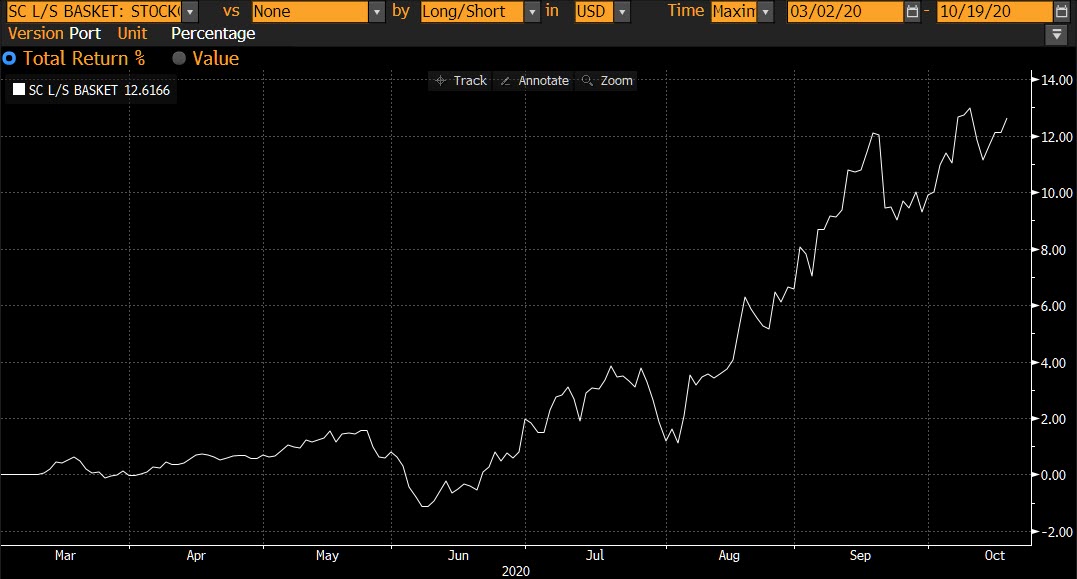Click the Port version setting
The width and height of the screenshot is (1077, 579).
pos(85,33)
